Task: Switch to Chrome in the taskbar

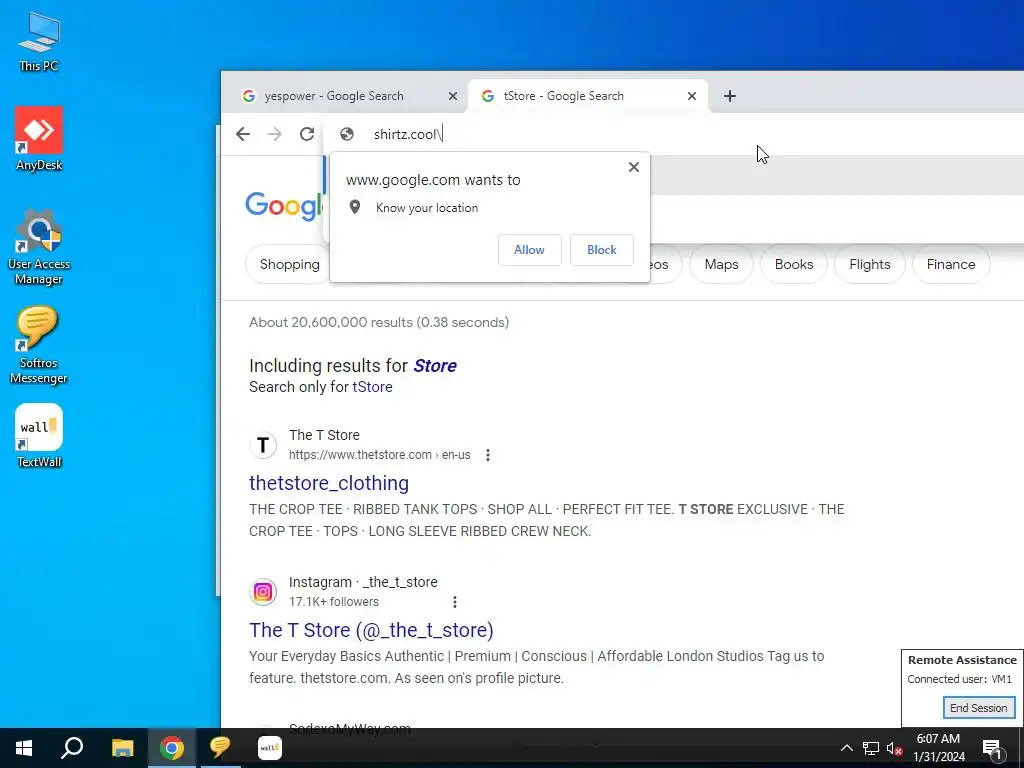Action: pyautogui.click(x=172, y=748)
